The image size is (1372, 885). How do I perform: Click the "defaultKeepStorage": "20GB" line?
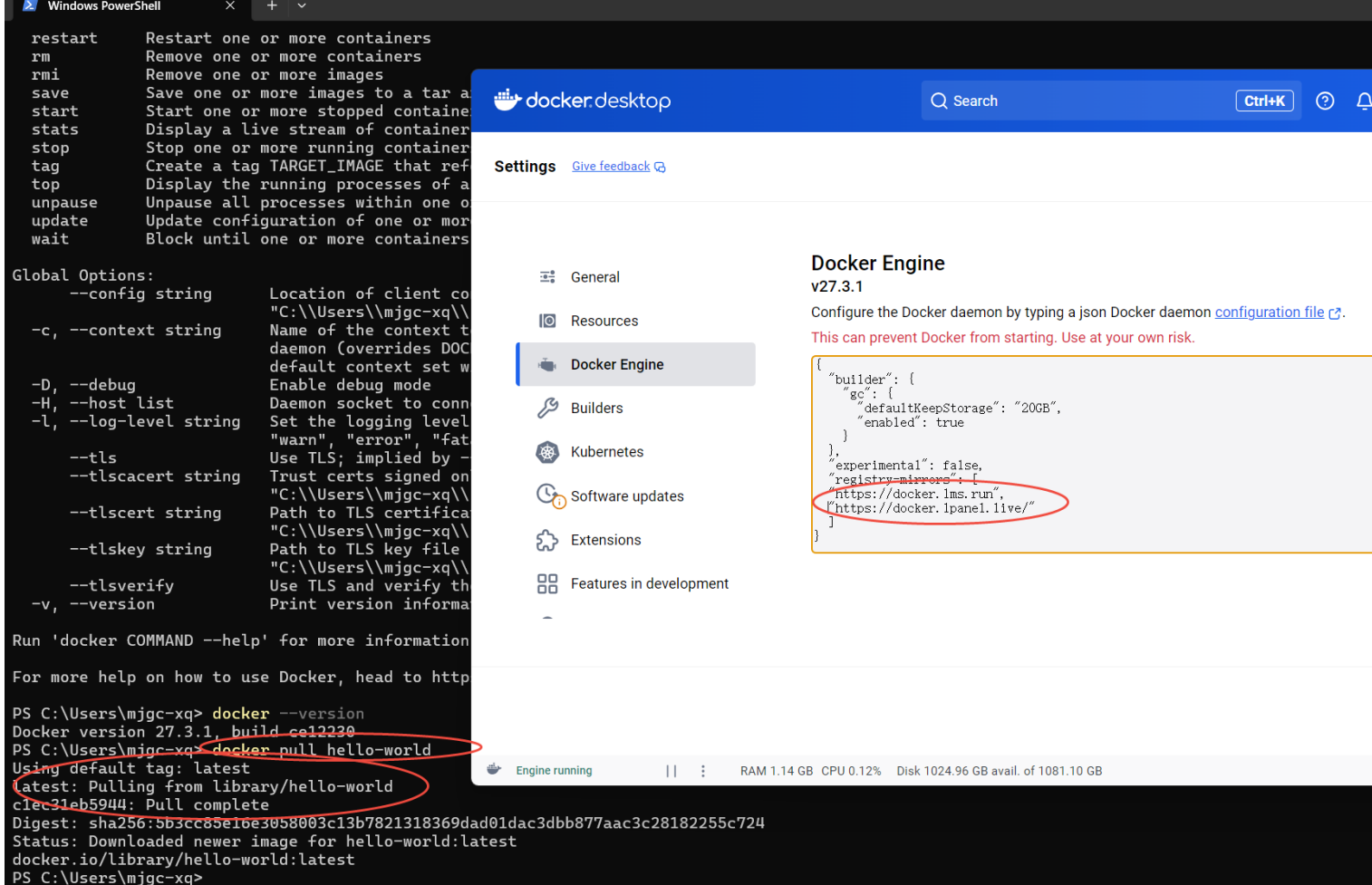(x=960, y=409)
